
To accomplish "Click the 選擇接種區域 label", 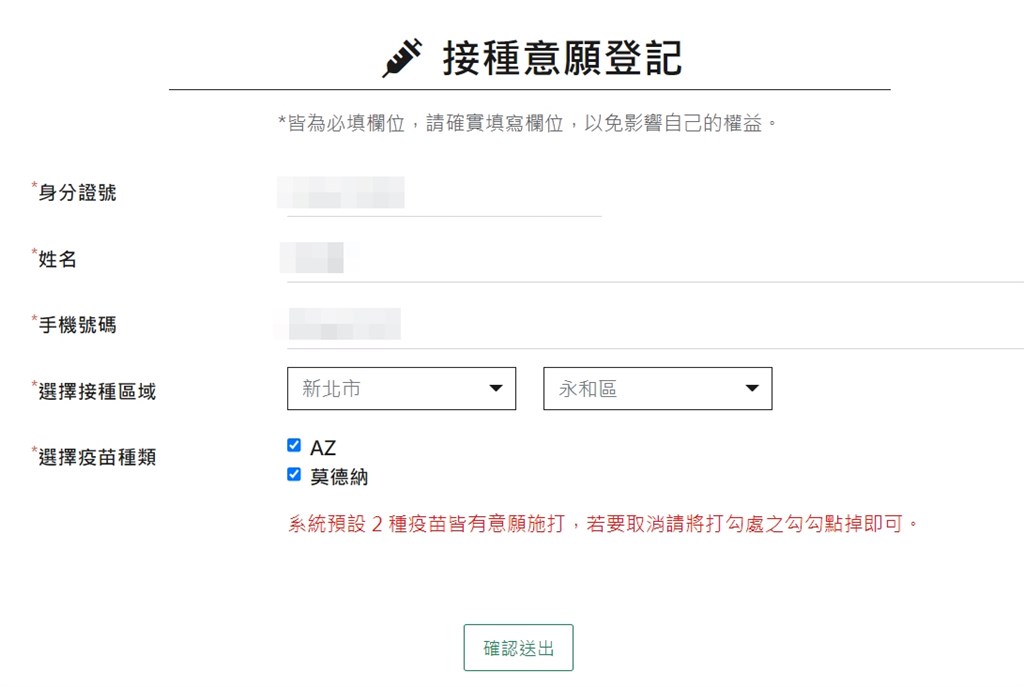I will (97, 391).
